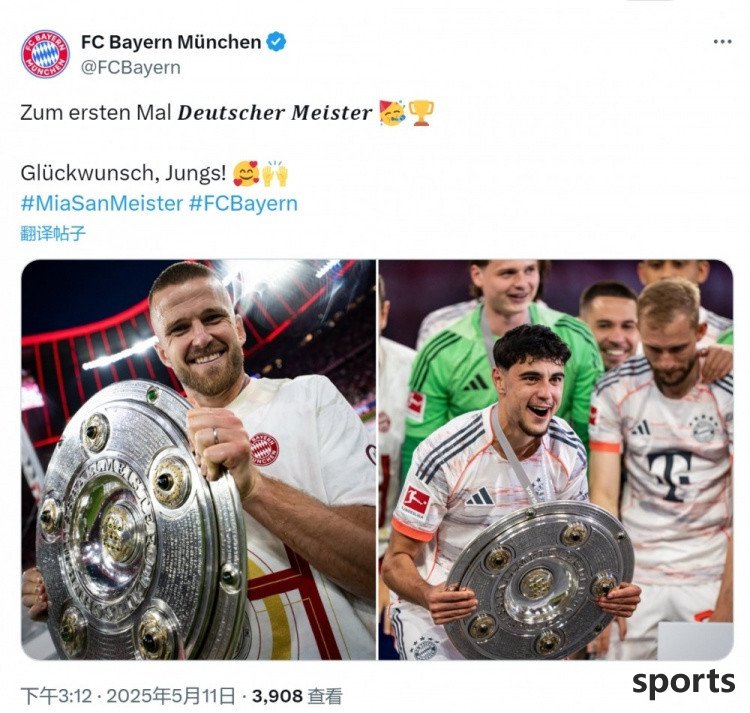750x713 pixels.
Task: Click the smiling hearts face emoji
Action: coord(246,173)
